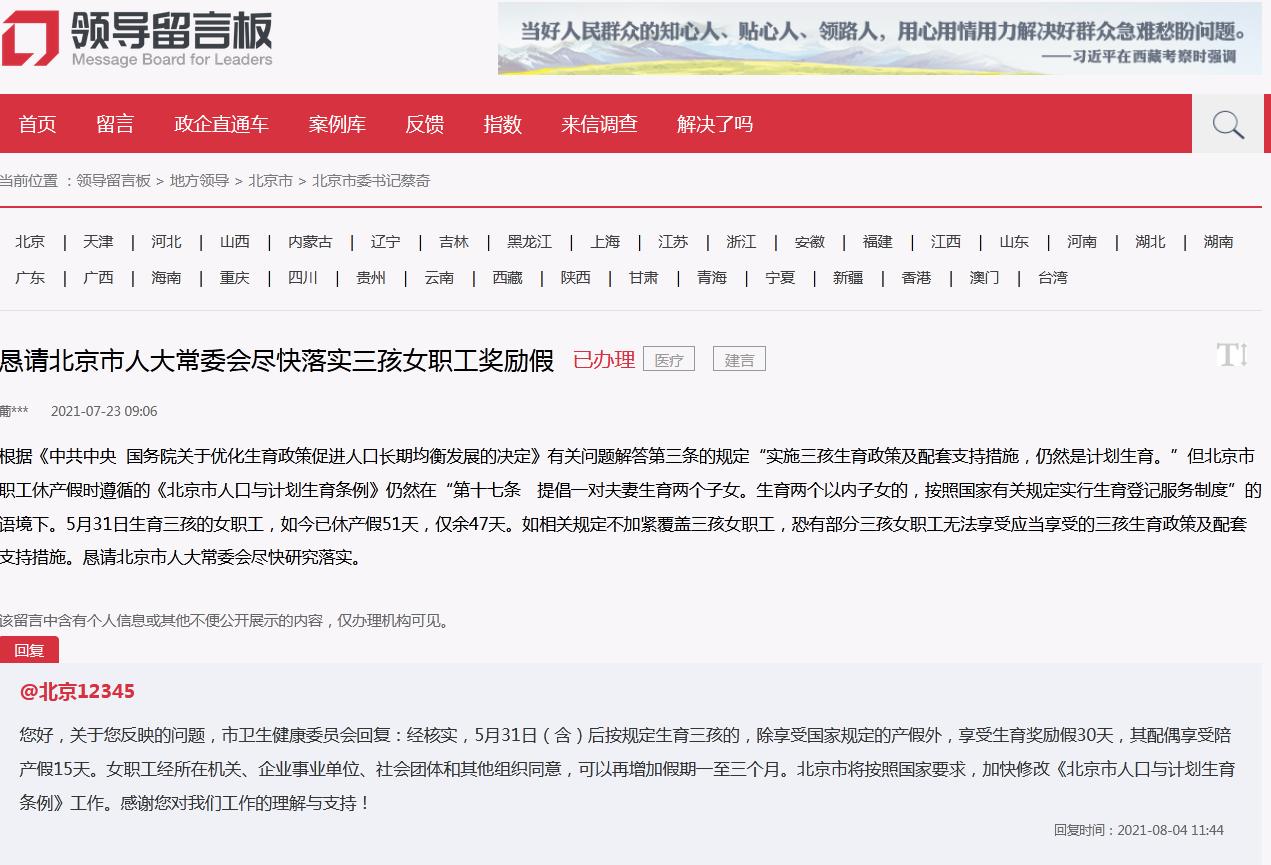Click the 地方领导 breadcrumb link
This screenshot has width=1271, height=865.
click(x=199, y=181)
